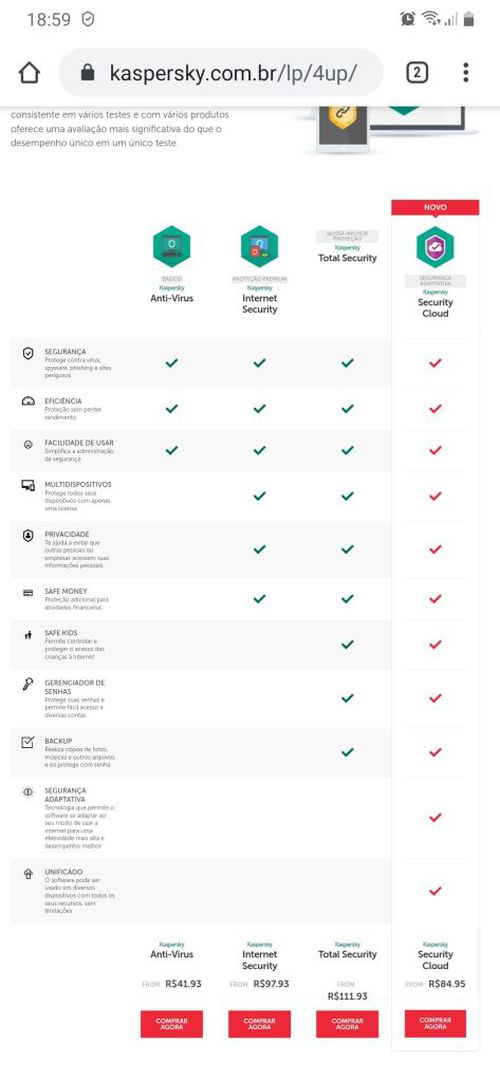Open the tab switcher showing 2 tabs
The width and height of the screenshot is (500, 1082).
click(x=417, y=72)
